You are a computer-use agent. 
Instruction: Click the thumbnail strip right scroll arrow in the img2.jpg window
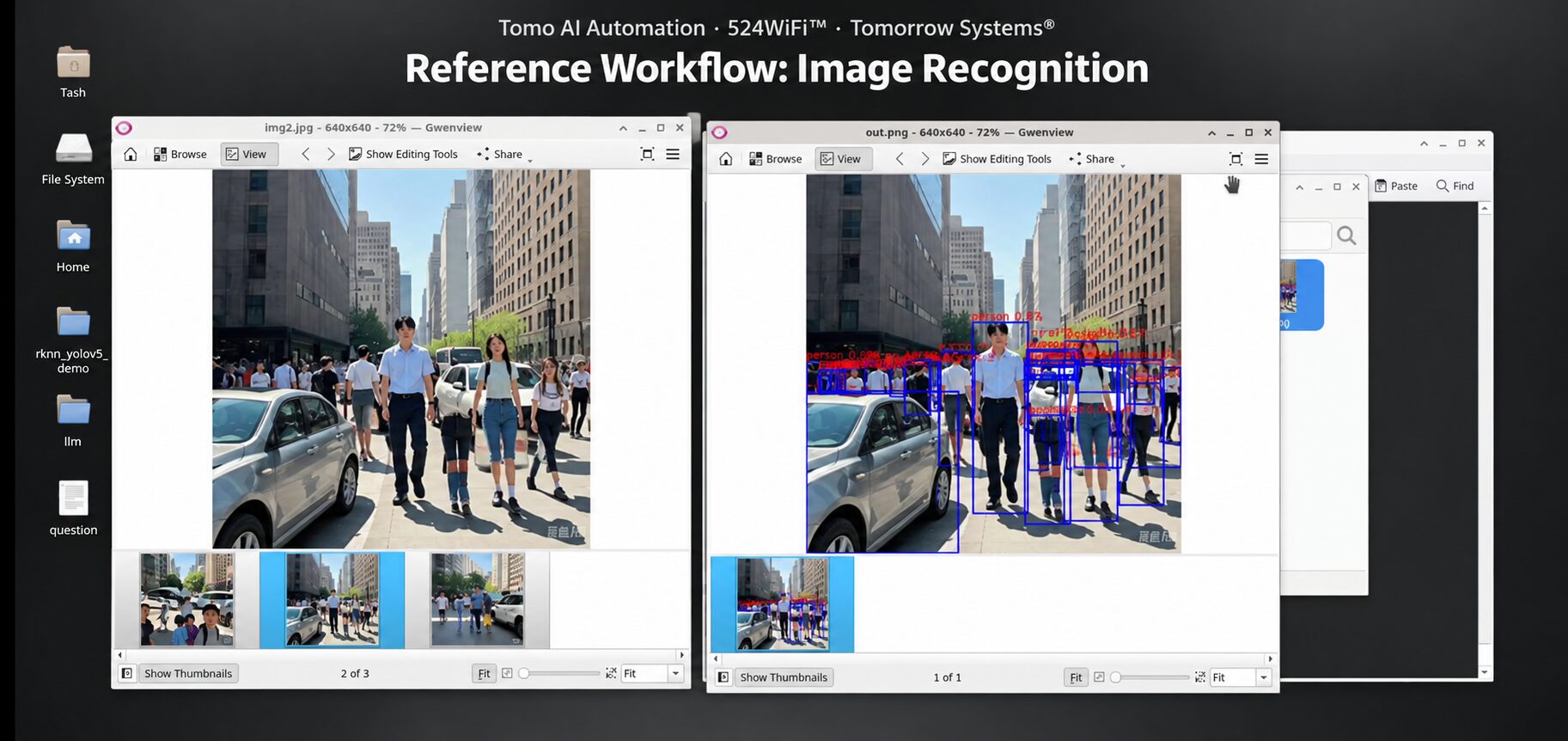pyautogui.click(x=682, y=655)
